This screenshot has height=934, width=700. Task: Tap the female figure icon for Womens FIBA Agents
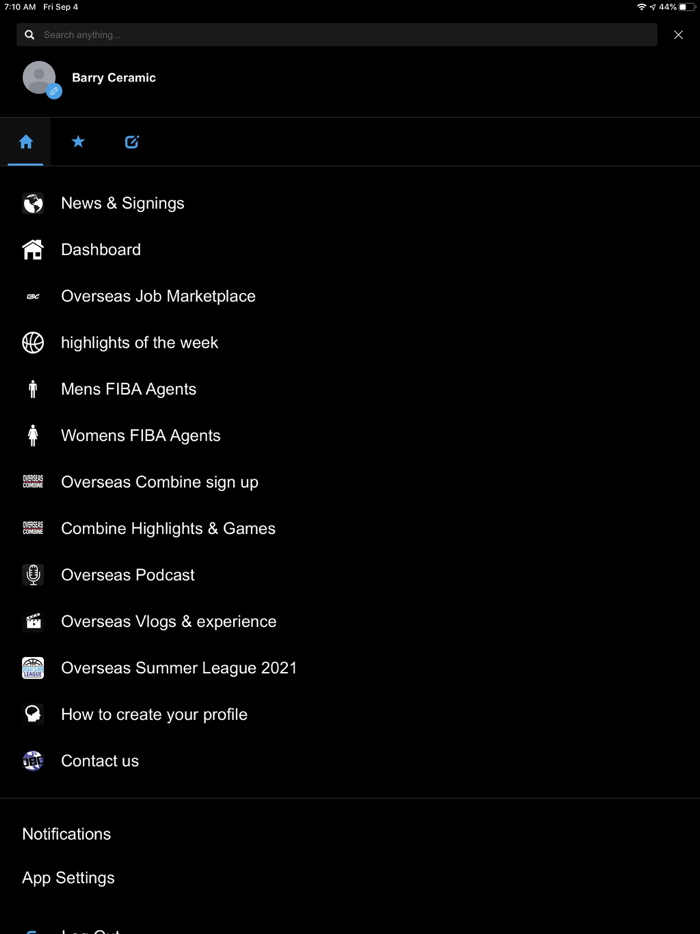coord(33,436)
